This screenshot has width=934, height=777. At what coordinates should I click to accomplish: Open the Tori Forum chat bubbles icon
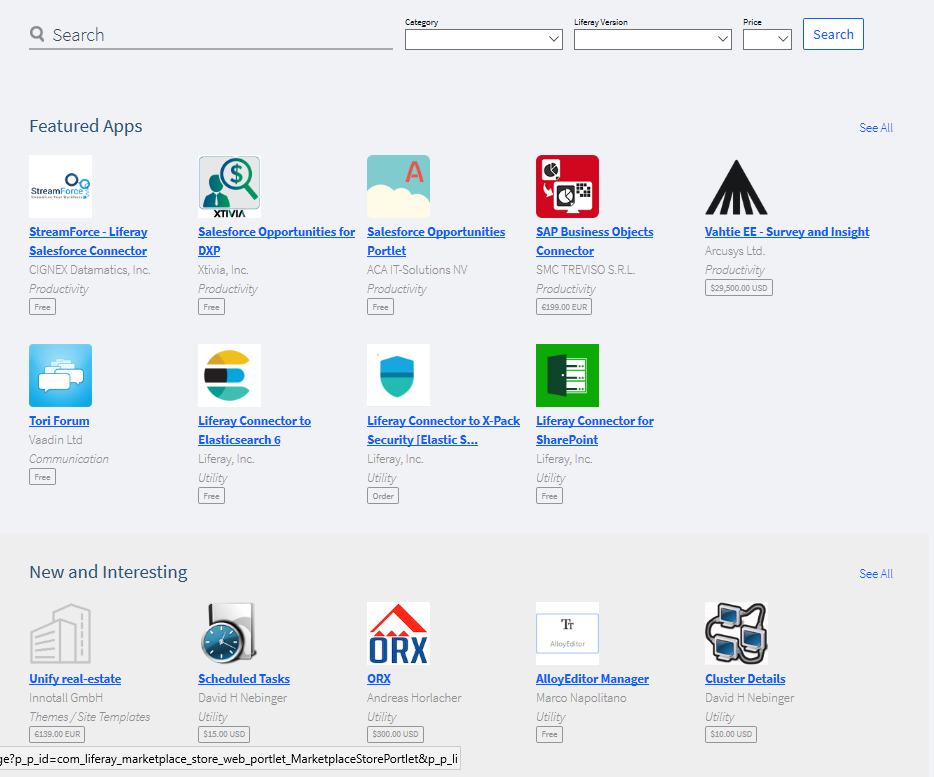click(x=60, y=375)
